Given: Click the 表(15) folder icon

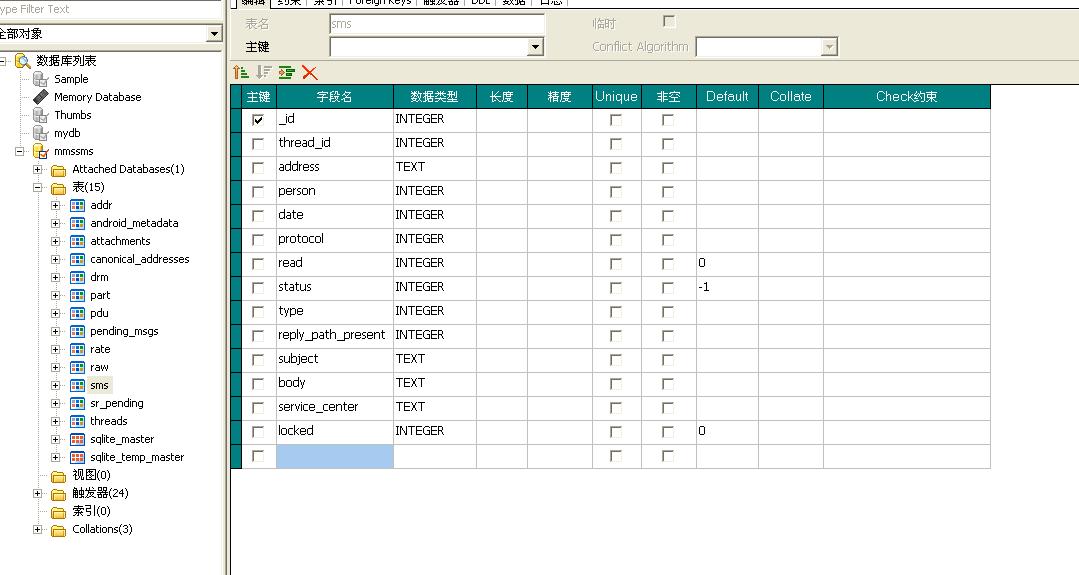Looking at the screenshot, I should [x=58, y=187].
